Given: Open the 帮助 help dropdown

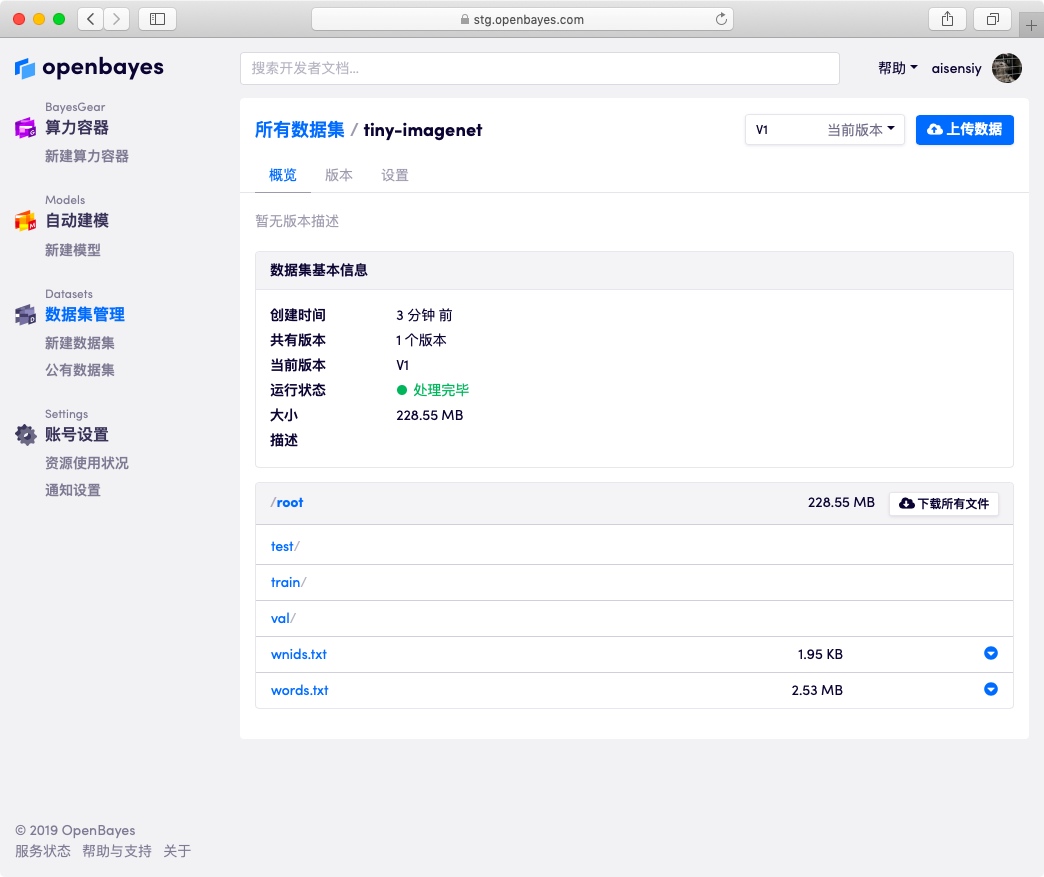Looking at the screenshot, I should coord(898,68).
